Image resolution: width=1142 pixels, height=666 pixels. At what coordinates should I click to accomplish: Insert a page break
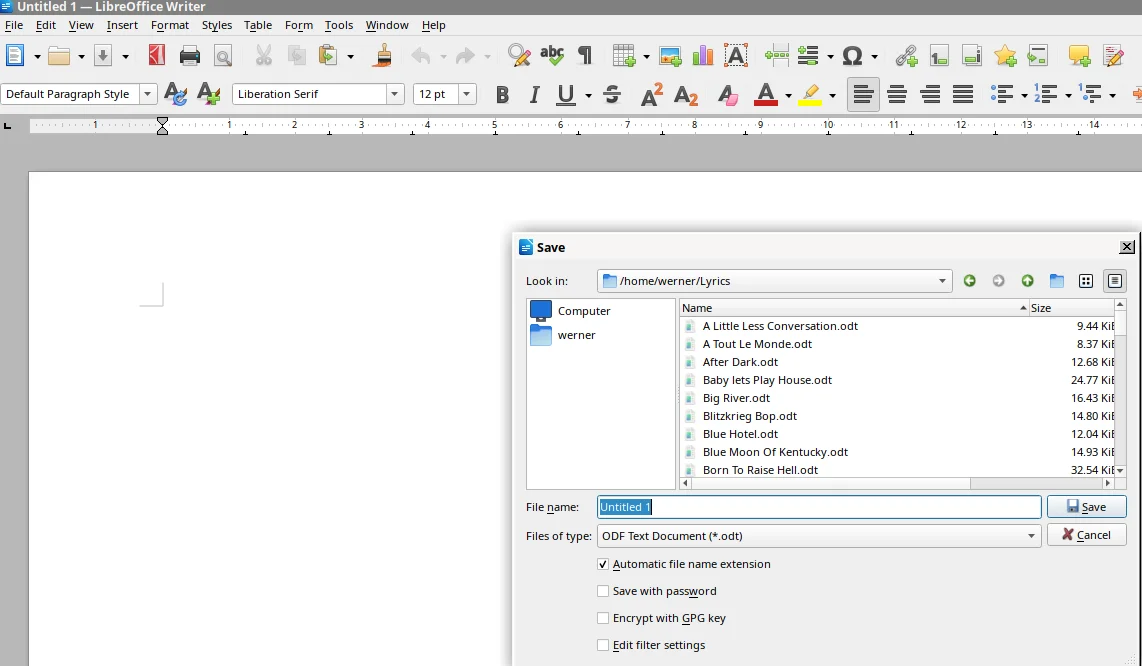pos(777,55)
